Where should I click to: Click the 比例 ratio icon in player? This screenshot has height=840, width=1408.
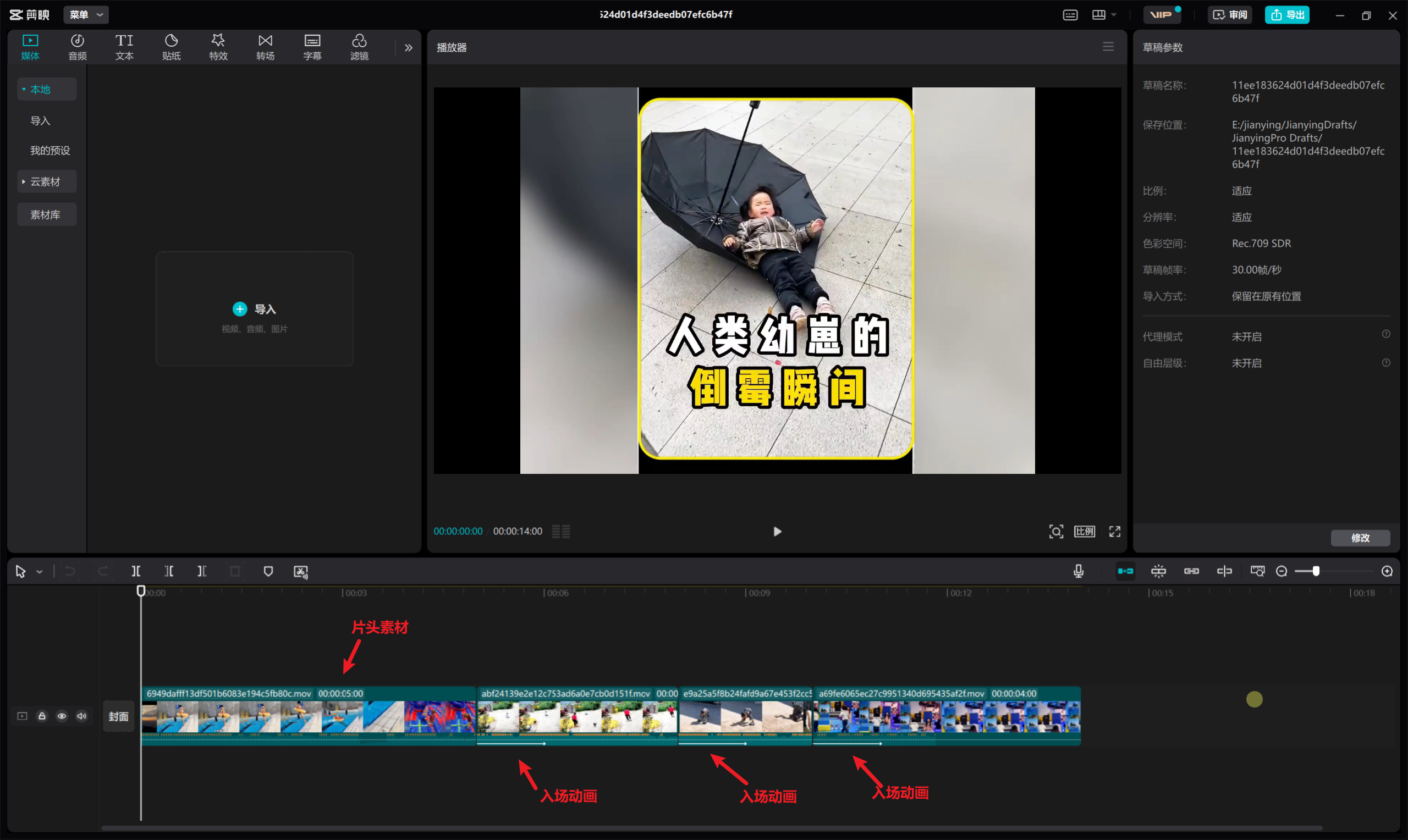click(x=1084, y=531)
